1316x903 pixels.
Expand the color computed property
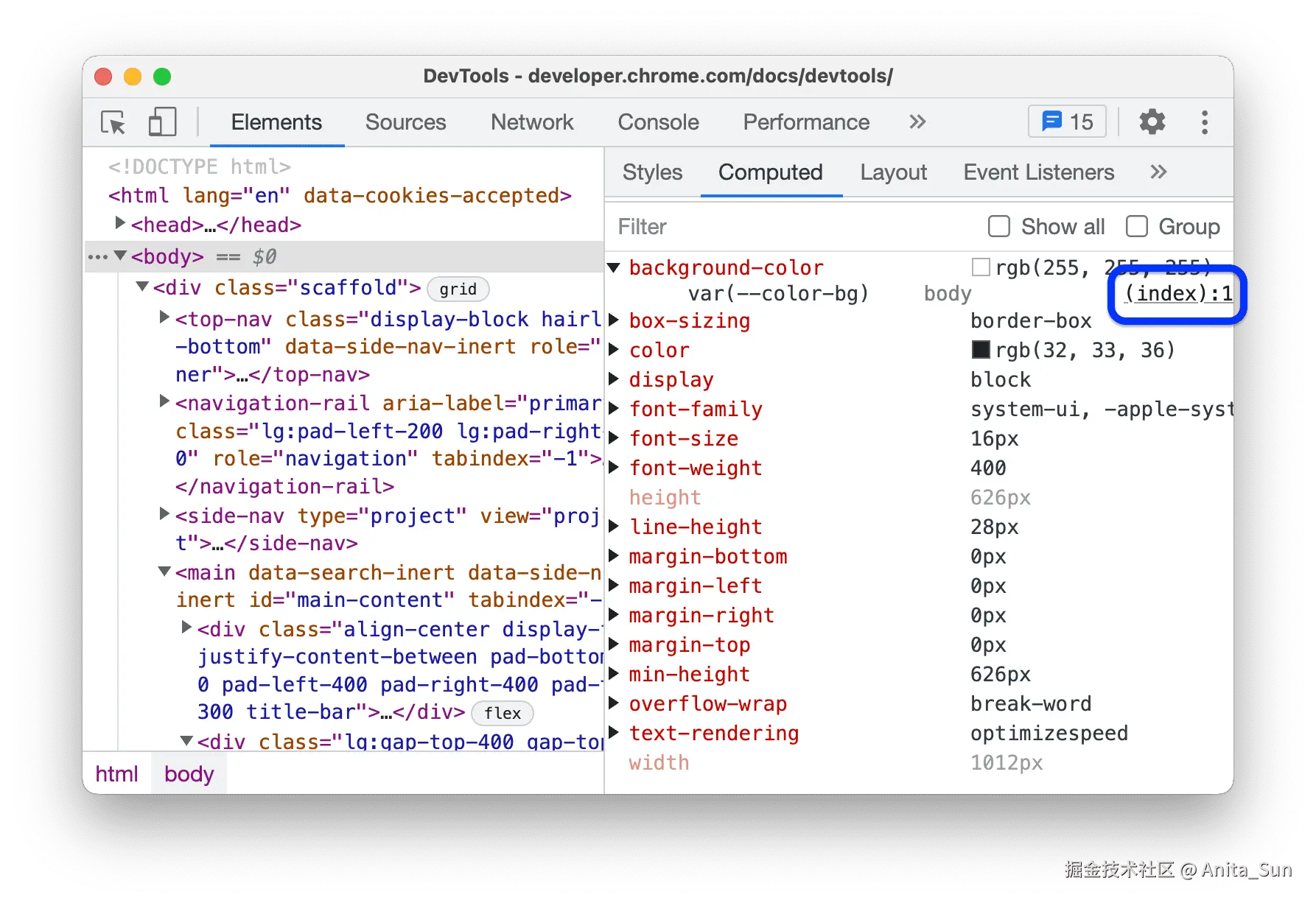tap(613, 350)
